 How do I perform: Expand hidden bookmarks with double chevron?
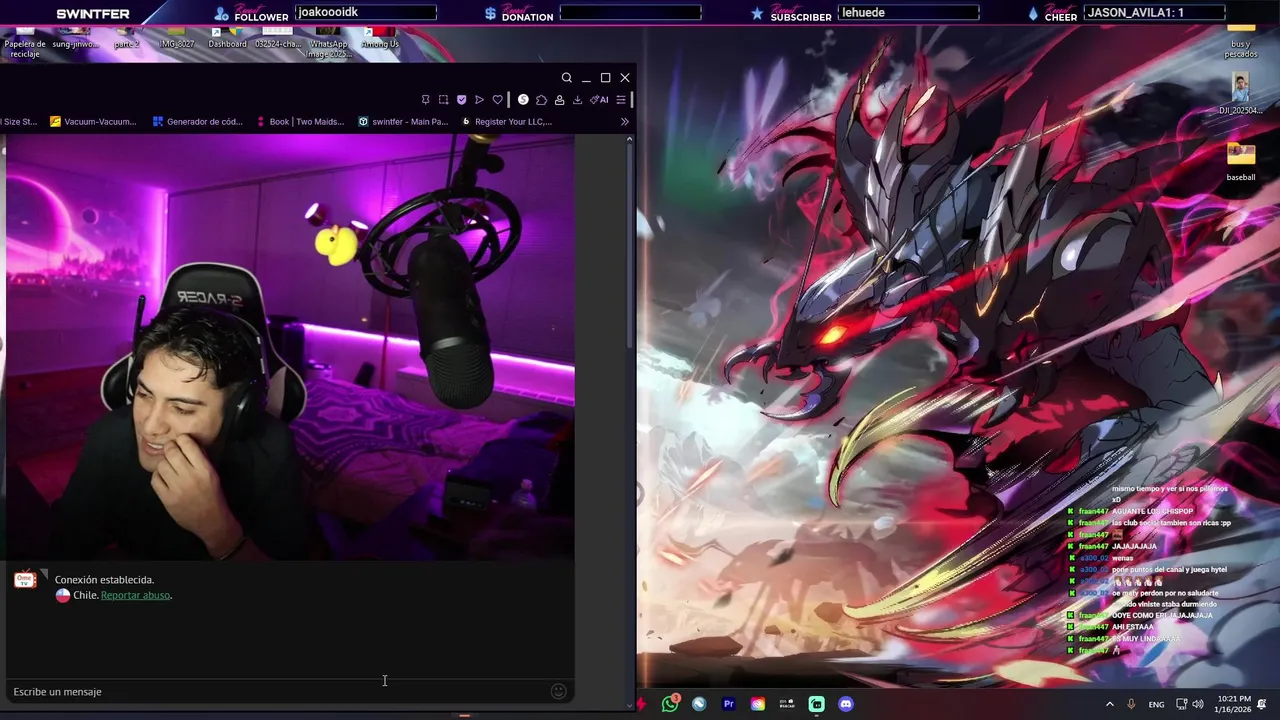click(625, 122)
